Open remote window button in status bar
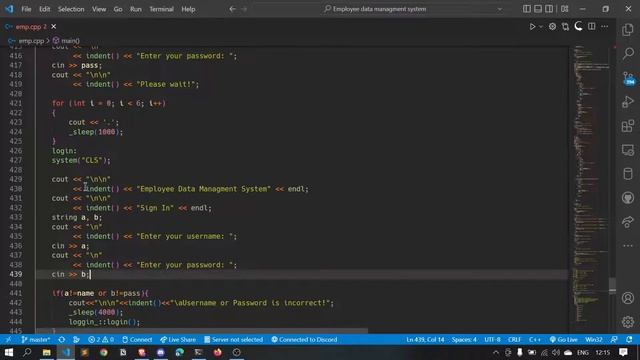The image size is (640, 360). (x=8, y=340)
